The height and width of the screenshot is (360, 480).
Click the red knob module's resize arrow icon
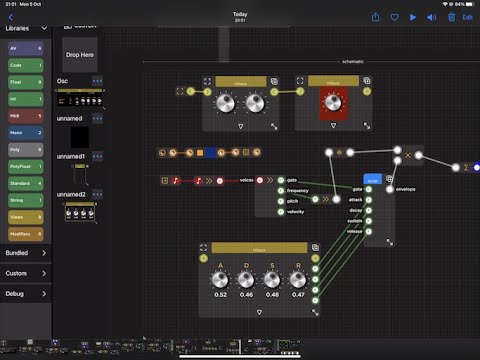tap(367, 126)
